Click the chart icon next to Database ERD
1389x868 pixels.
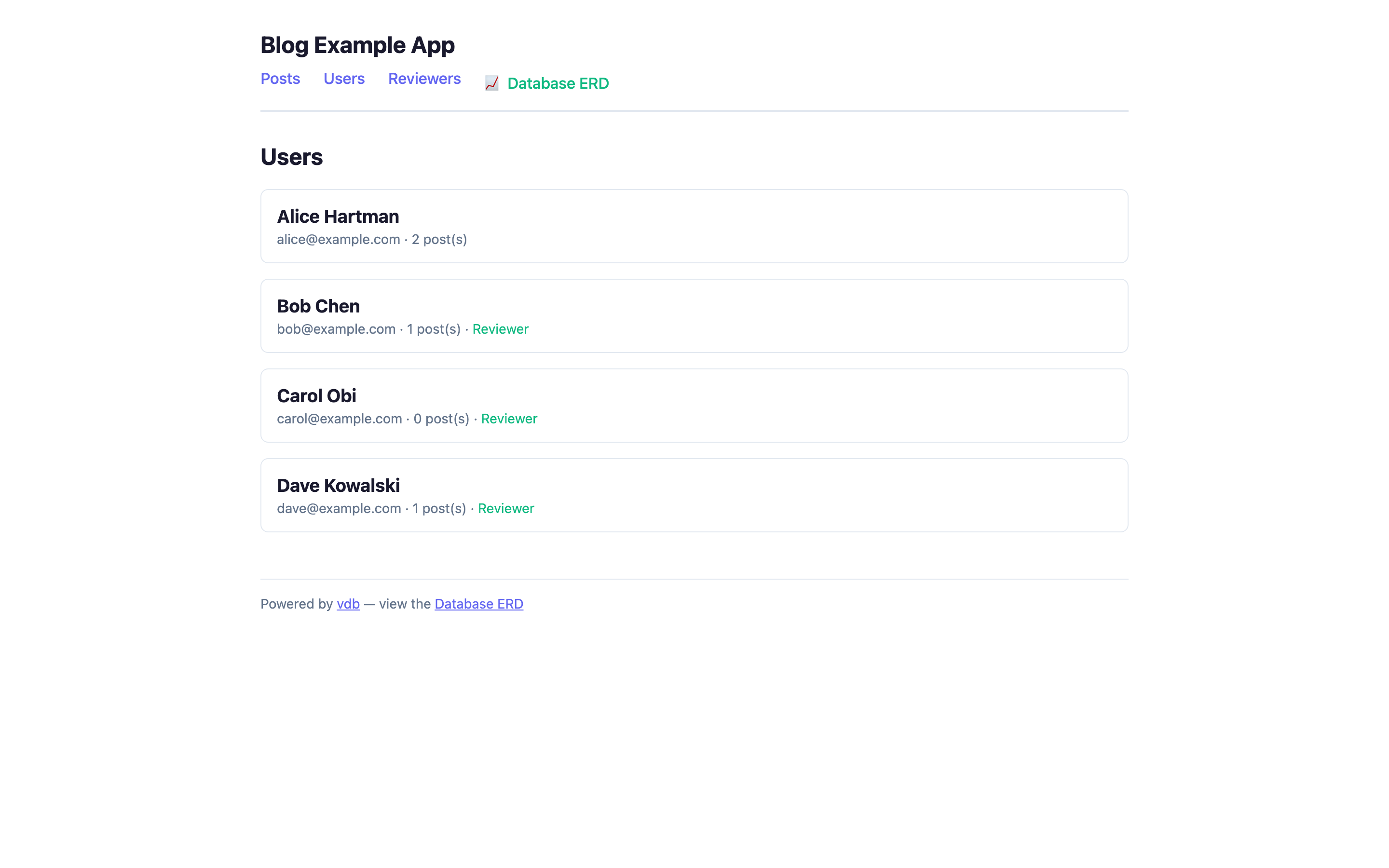(491, 84)
